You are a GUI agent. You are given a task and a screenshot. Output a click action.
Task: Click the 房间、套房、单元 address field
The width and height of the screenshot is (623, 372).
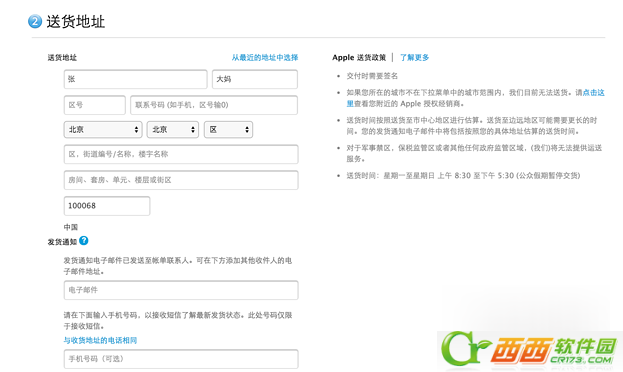pos(181,180)
